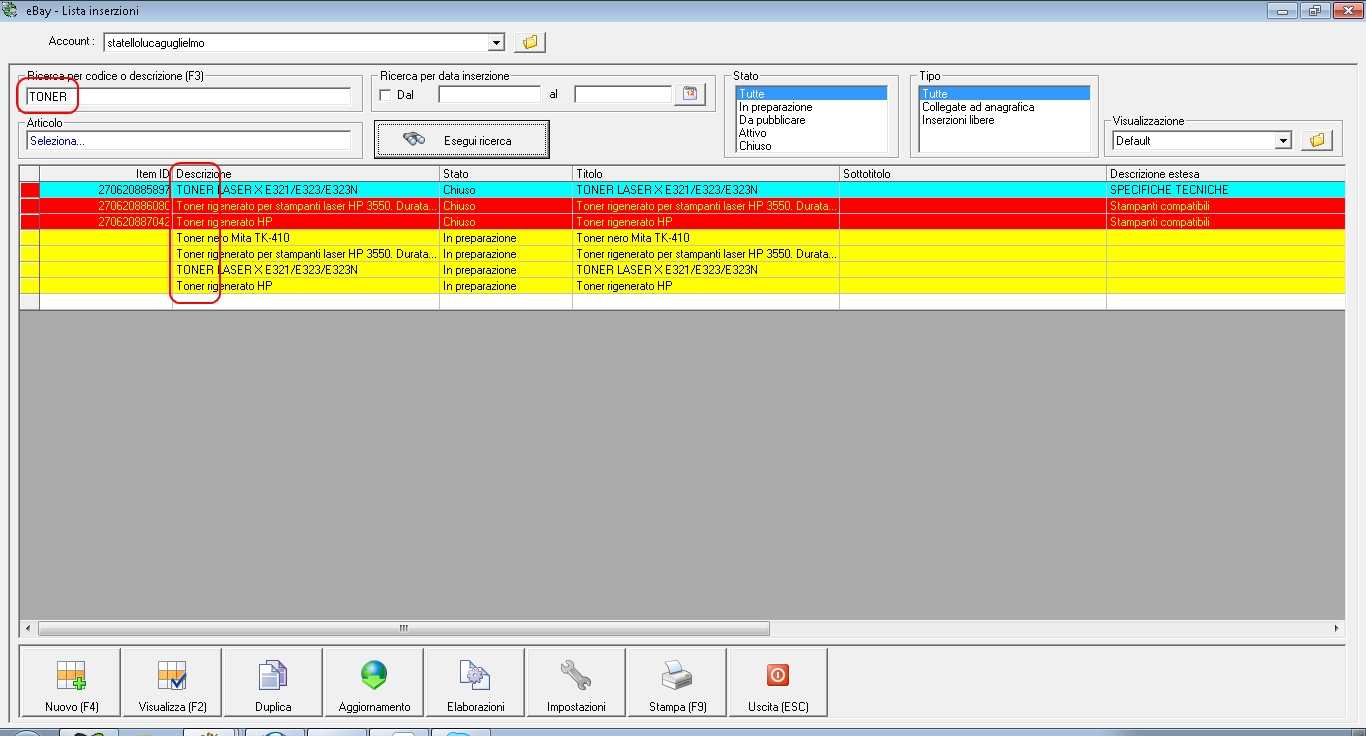Viewport: 1366px width, 736px height.
Task: Select Collegate ad anagrafica in the Tipo list
Action: [1005, 107]
